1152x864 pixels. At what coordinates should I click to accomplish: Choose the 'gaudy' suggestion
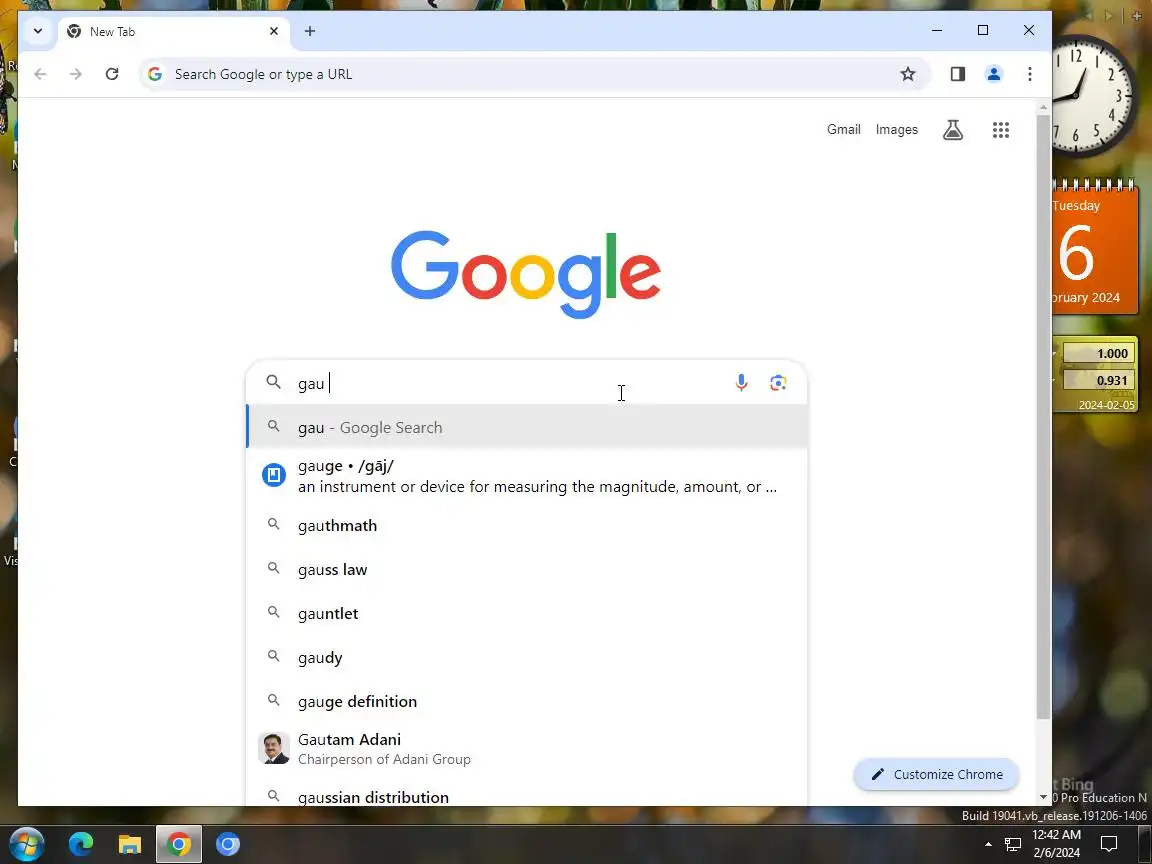(x=527, y=658)
